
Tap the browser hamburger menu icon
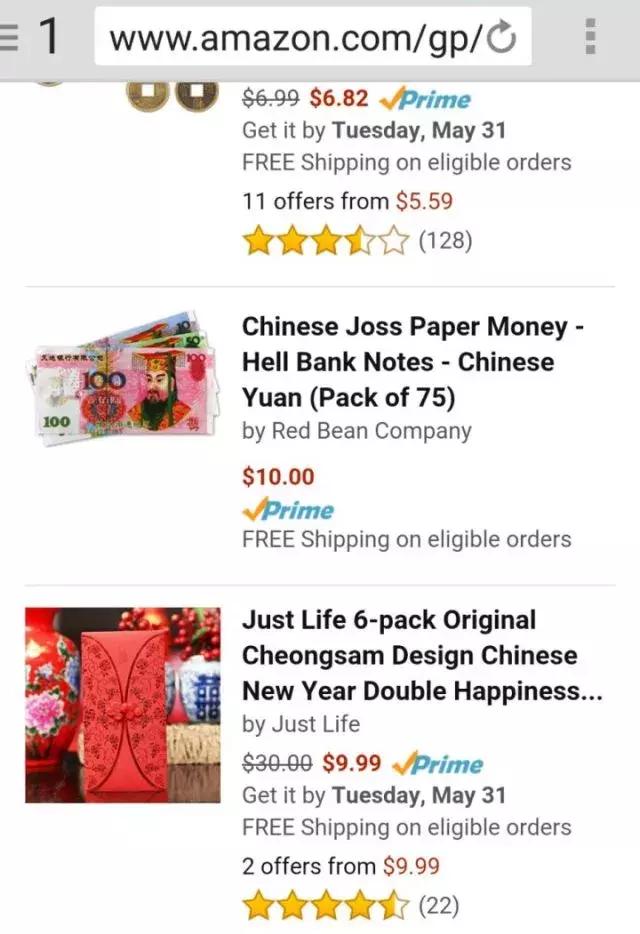[x=9, y=36]
